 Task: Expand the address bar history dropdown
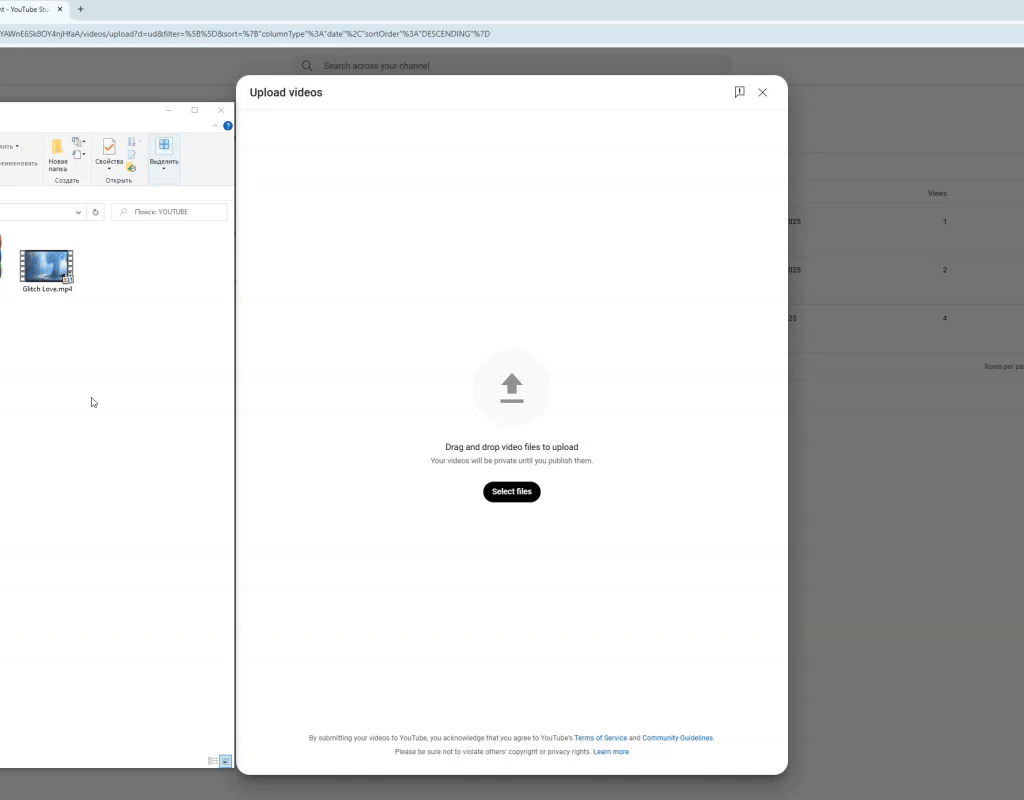[x=79, y=212]
